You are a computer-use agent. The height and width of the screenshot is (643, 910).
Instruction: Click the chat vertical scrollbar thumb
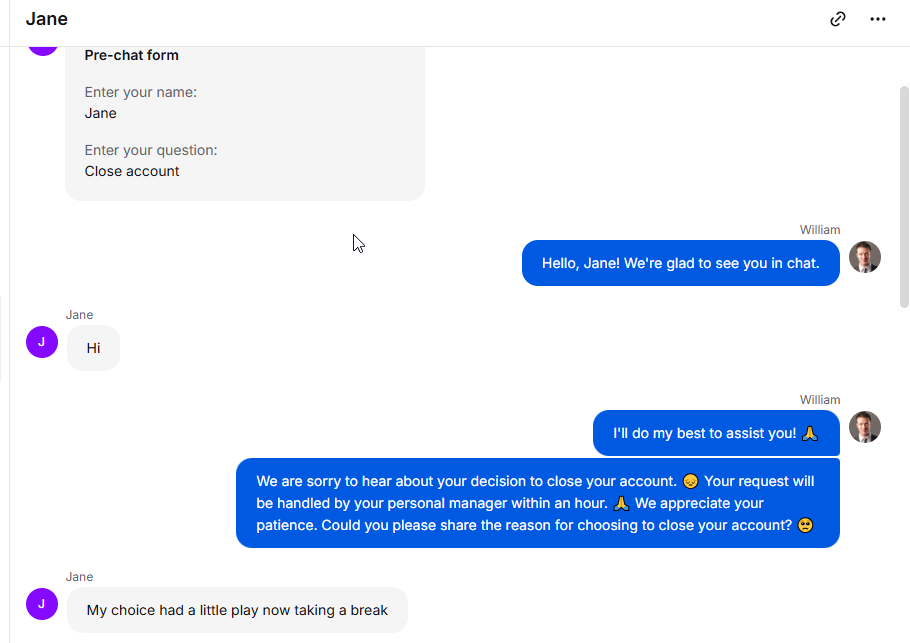coord(904,196)
